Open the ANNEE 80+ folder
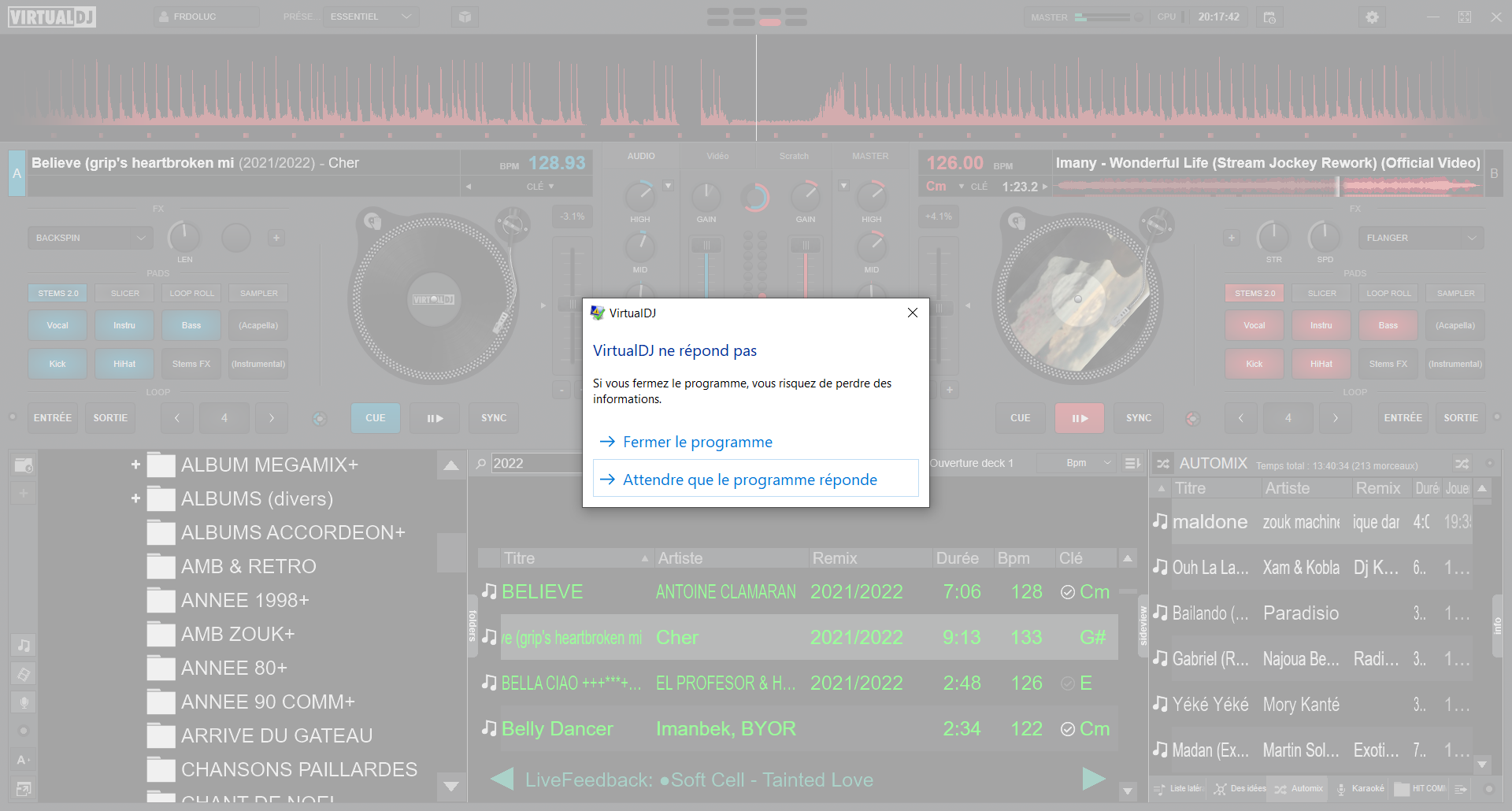1512x811 pixels. pos(234,668)
